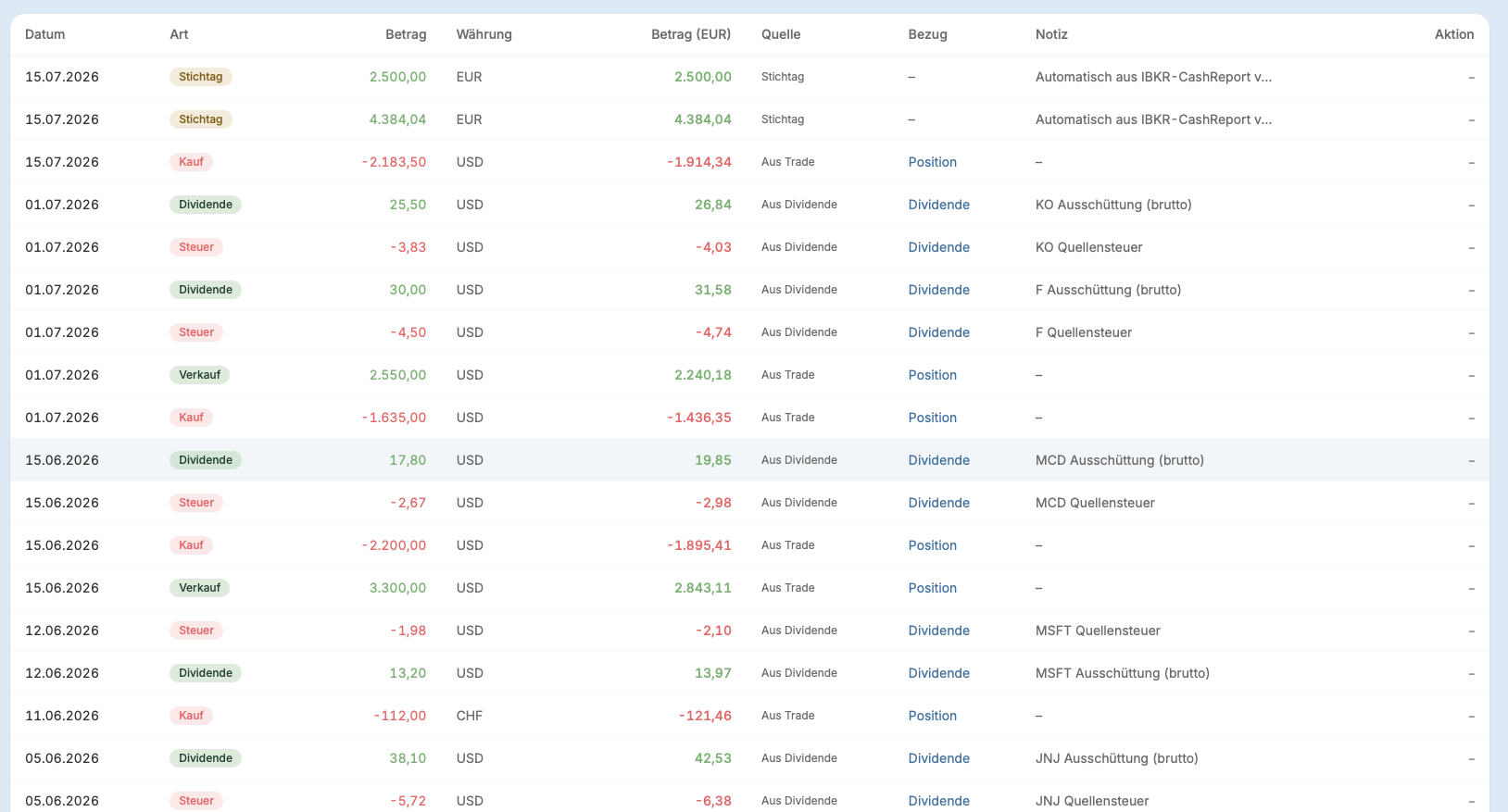Click the Aktion column header

(x=1454, y=34)
